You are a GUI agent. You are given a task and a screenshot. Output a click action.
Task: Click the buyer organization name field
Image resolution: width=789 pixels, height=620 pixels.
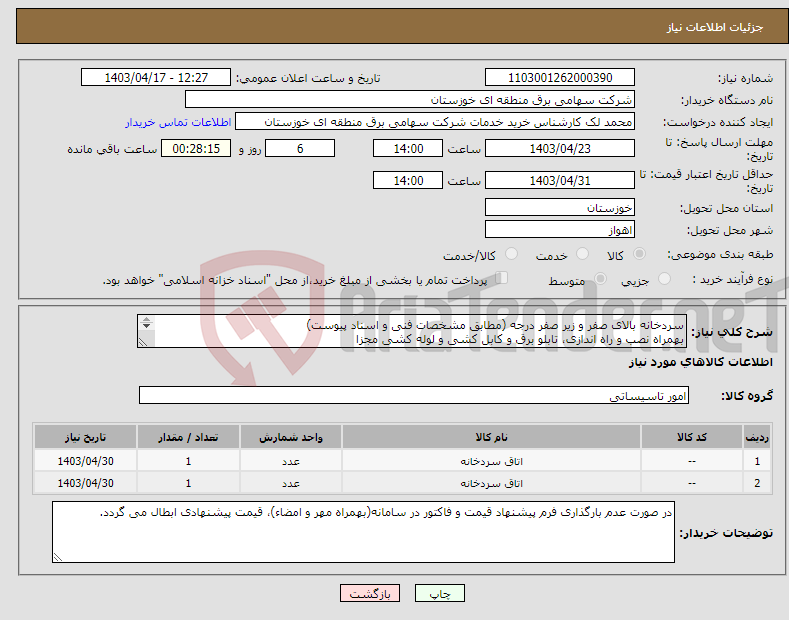[410, 100]
